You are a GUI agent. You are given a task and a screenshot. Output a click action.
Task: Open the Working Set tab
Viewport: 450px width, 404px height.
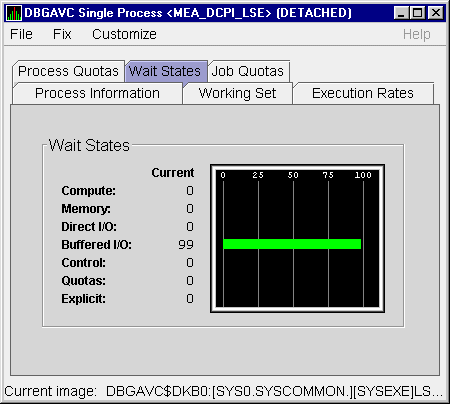pos(237,93)
